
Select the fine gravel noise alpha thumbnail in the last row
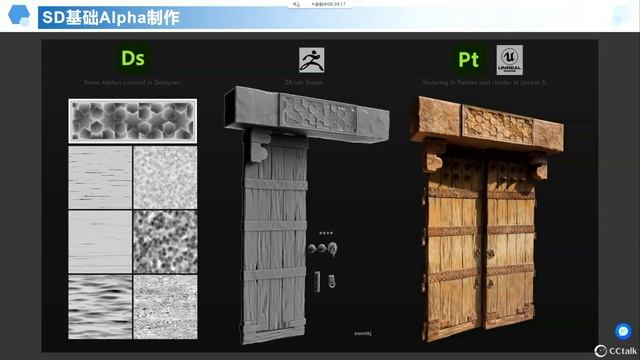165,307
